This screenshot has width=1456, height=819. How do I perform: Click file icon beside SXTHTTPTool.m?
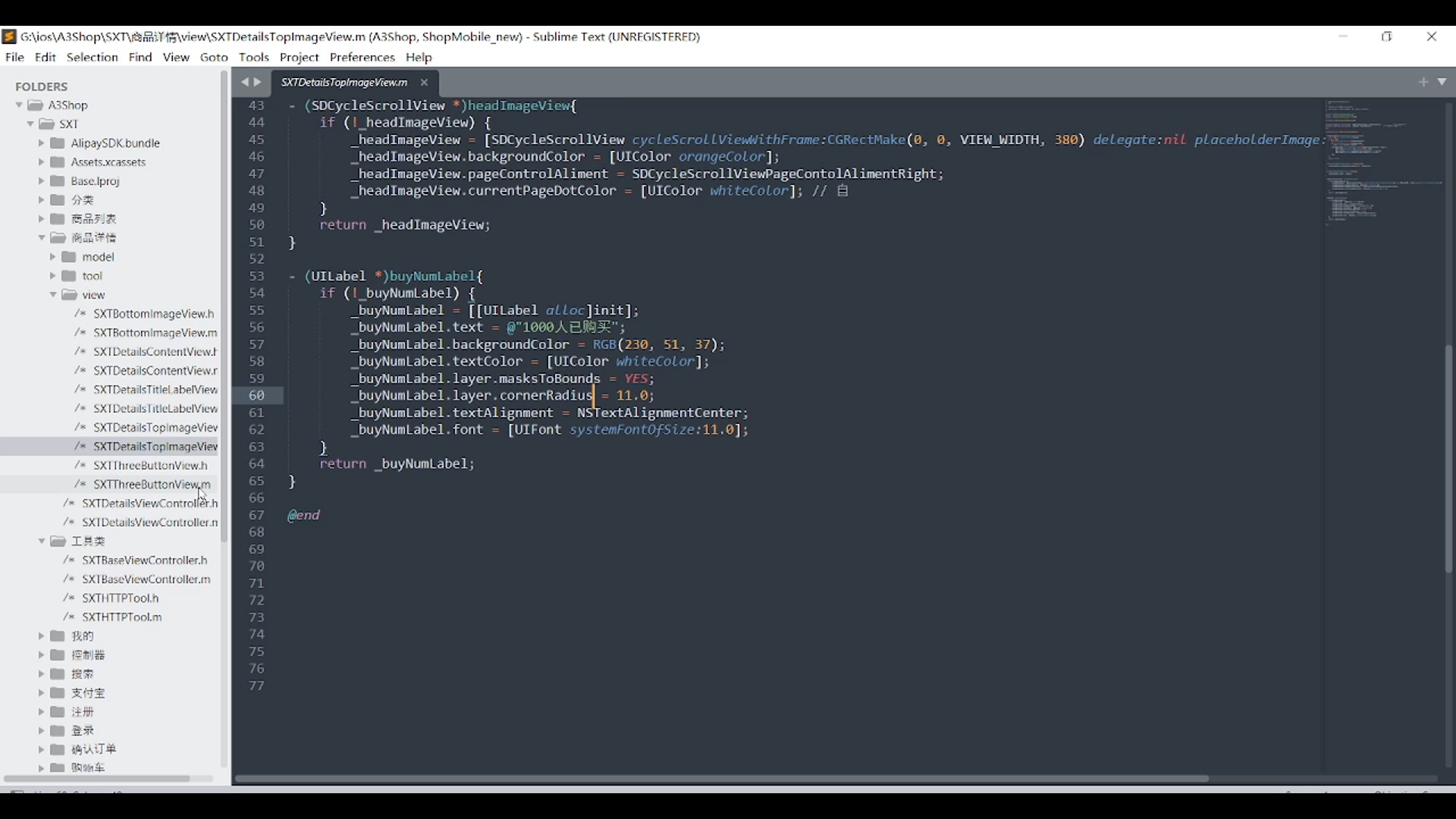click(68, 617)
